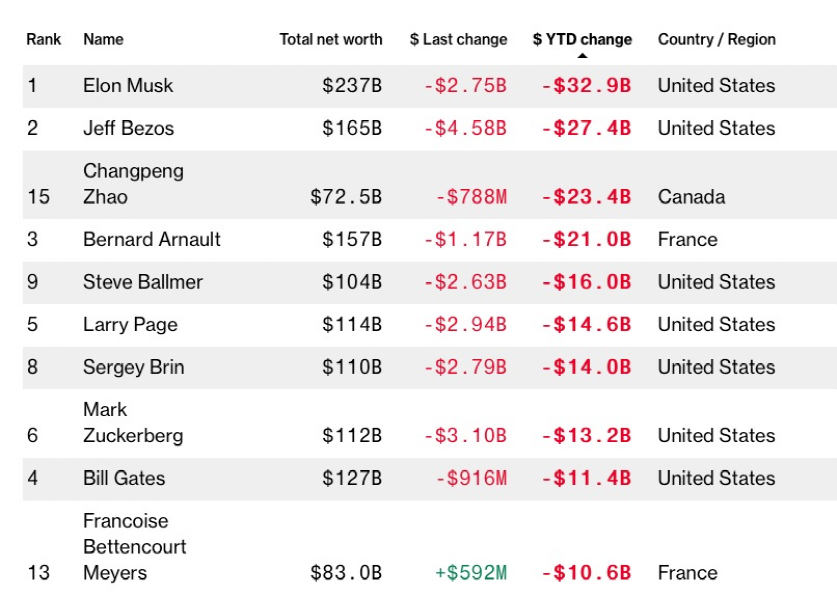Click the $ YTD change header

pyautogui.click(x=582, y=40)
